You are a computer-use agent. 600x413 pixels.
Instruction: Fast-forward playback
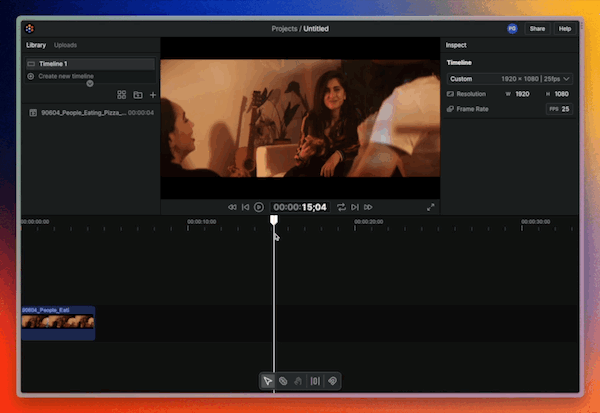368,207
